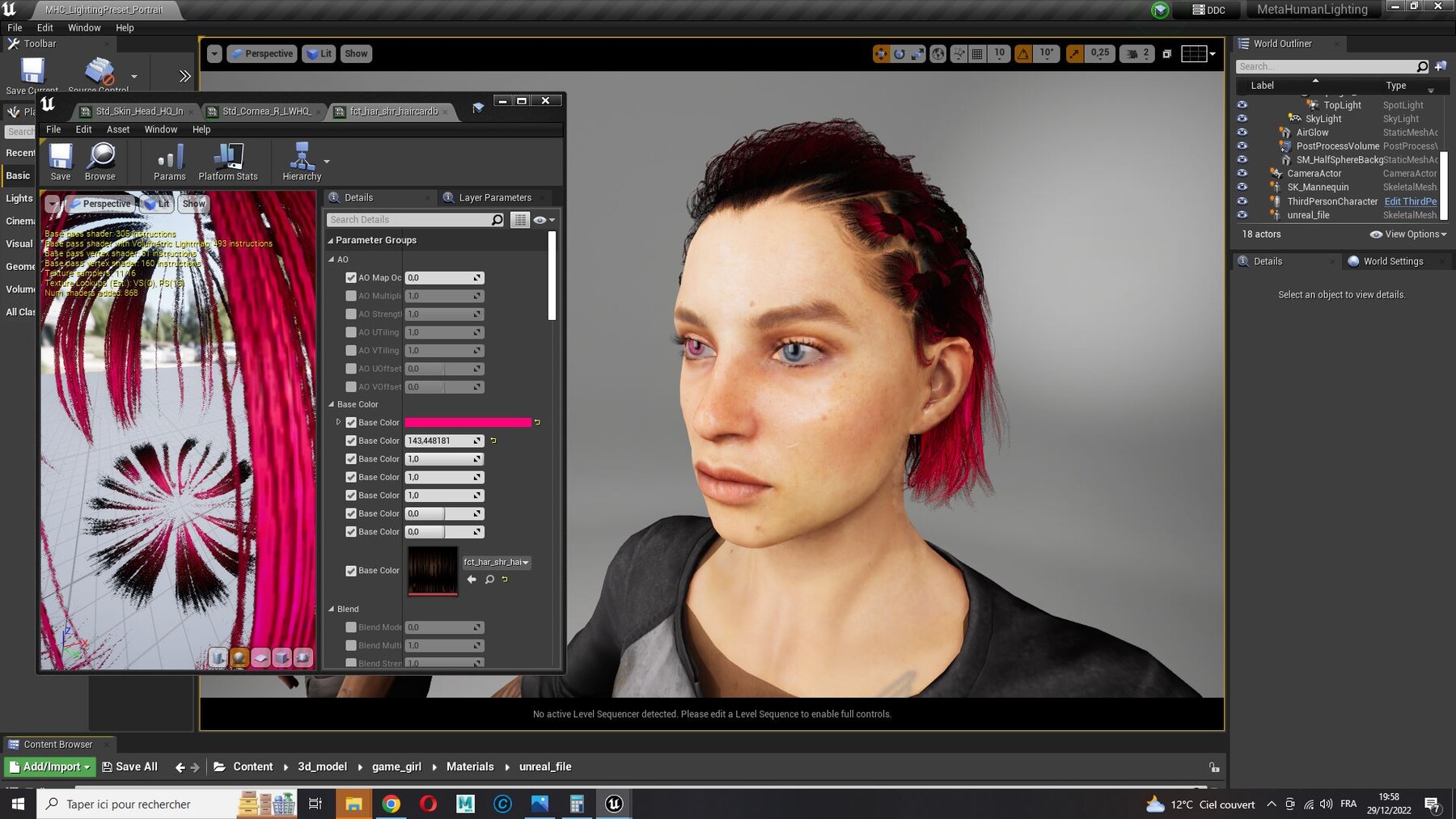
Task: Toggle grid snapping in main viewport
Action: pos(977,53)
